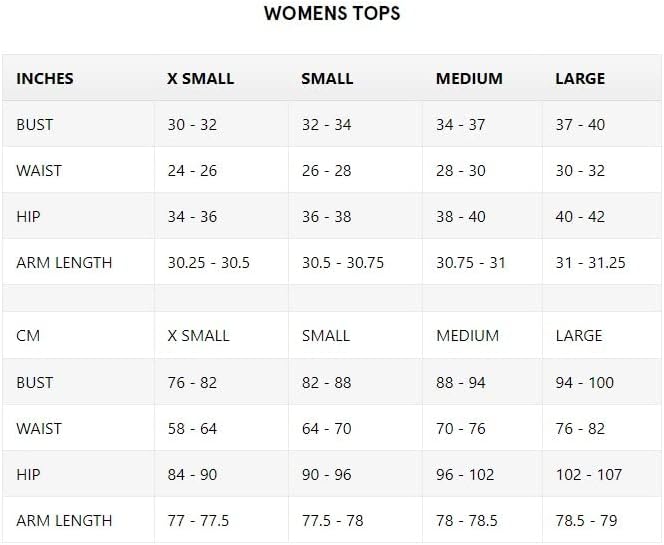Select the 77 - 77.5 arm length cell
Viewport: 664px width, 545px height.
tap(221, 520)
